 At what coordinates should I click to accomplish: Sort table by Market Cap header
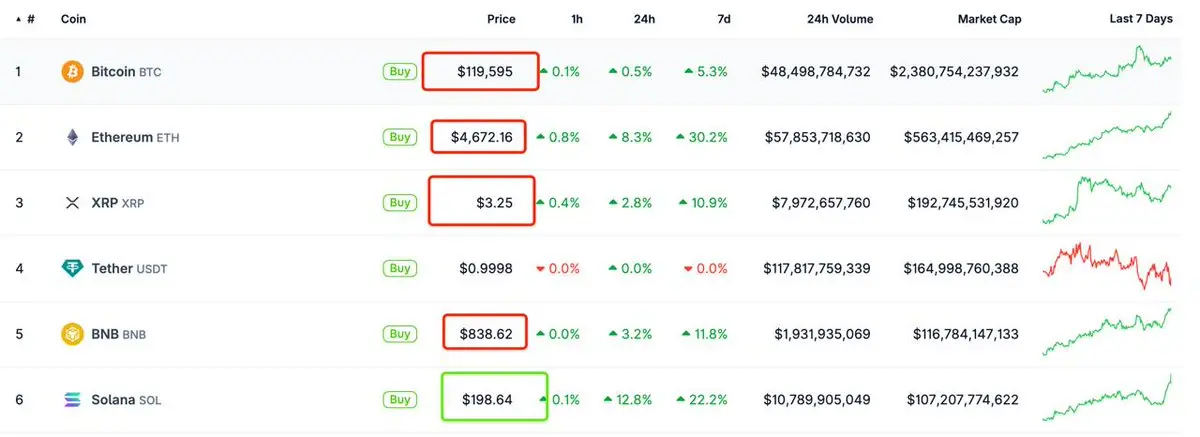coord(989,19)
